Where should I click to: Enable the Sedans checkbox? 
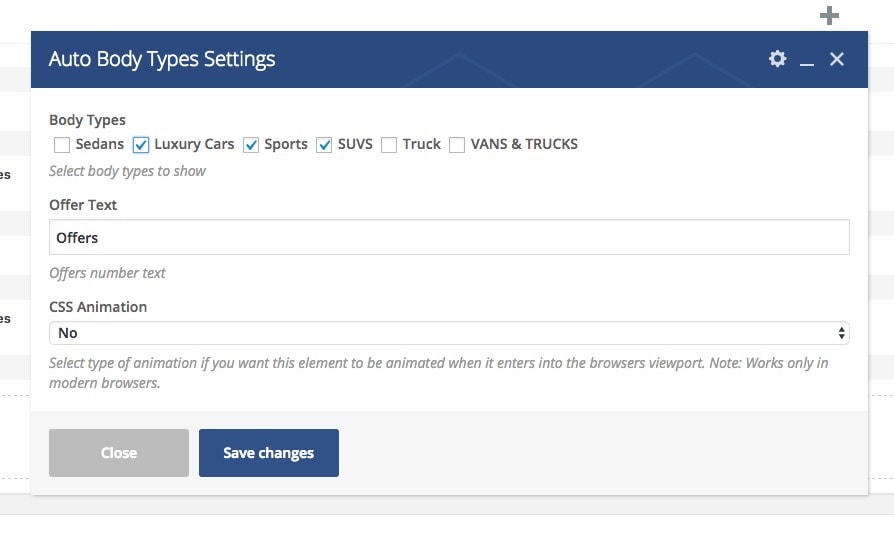tap(62, 145)
